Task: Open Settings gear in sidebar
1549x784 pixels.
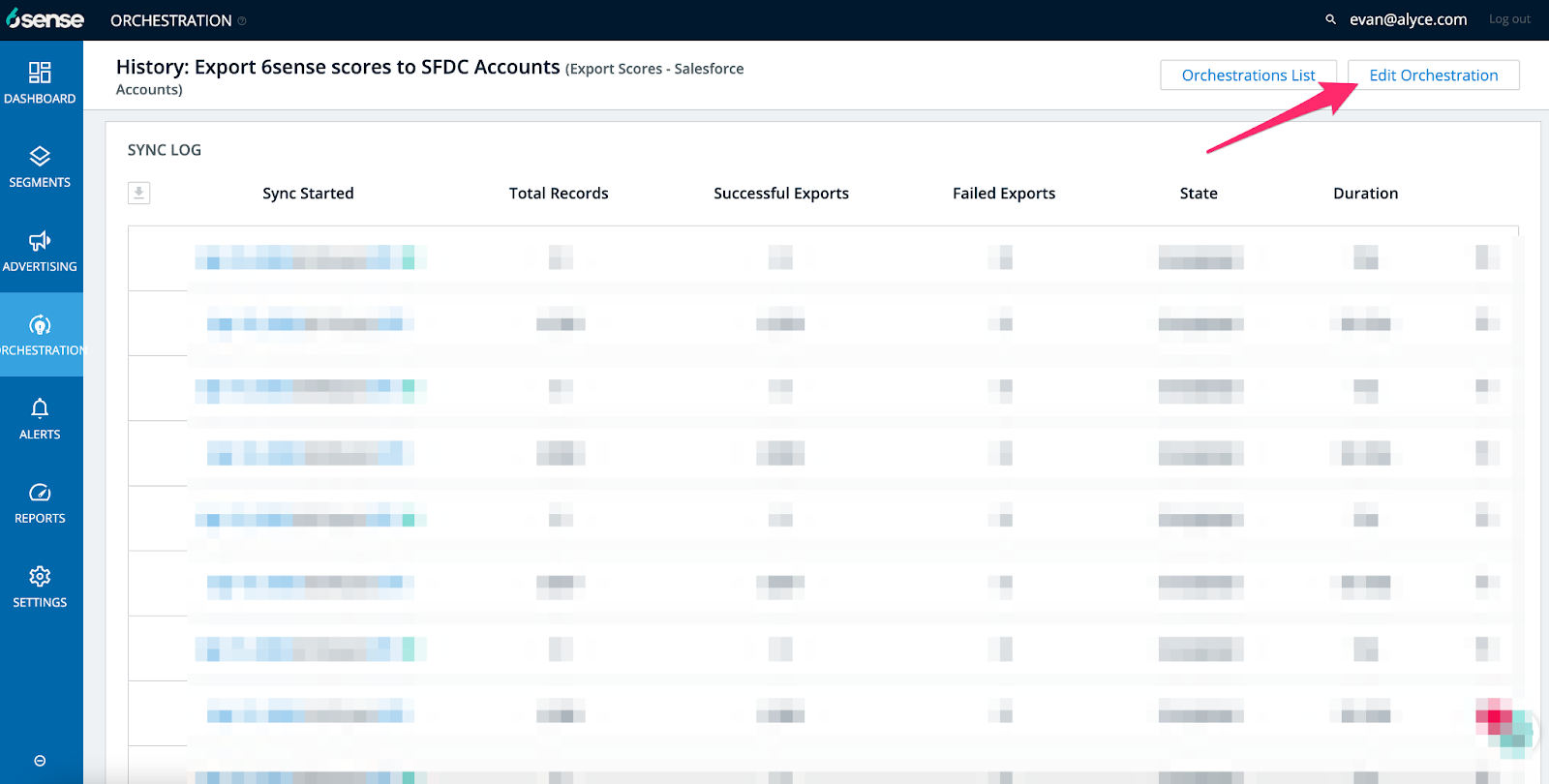Action: [40, 587]
